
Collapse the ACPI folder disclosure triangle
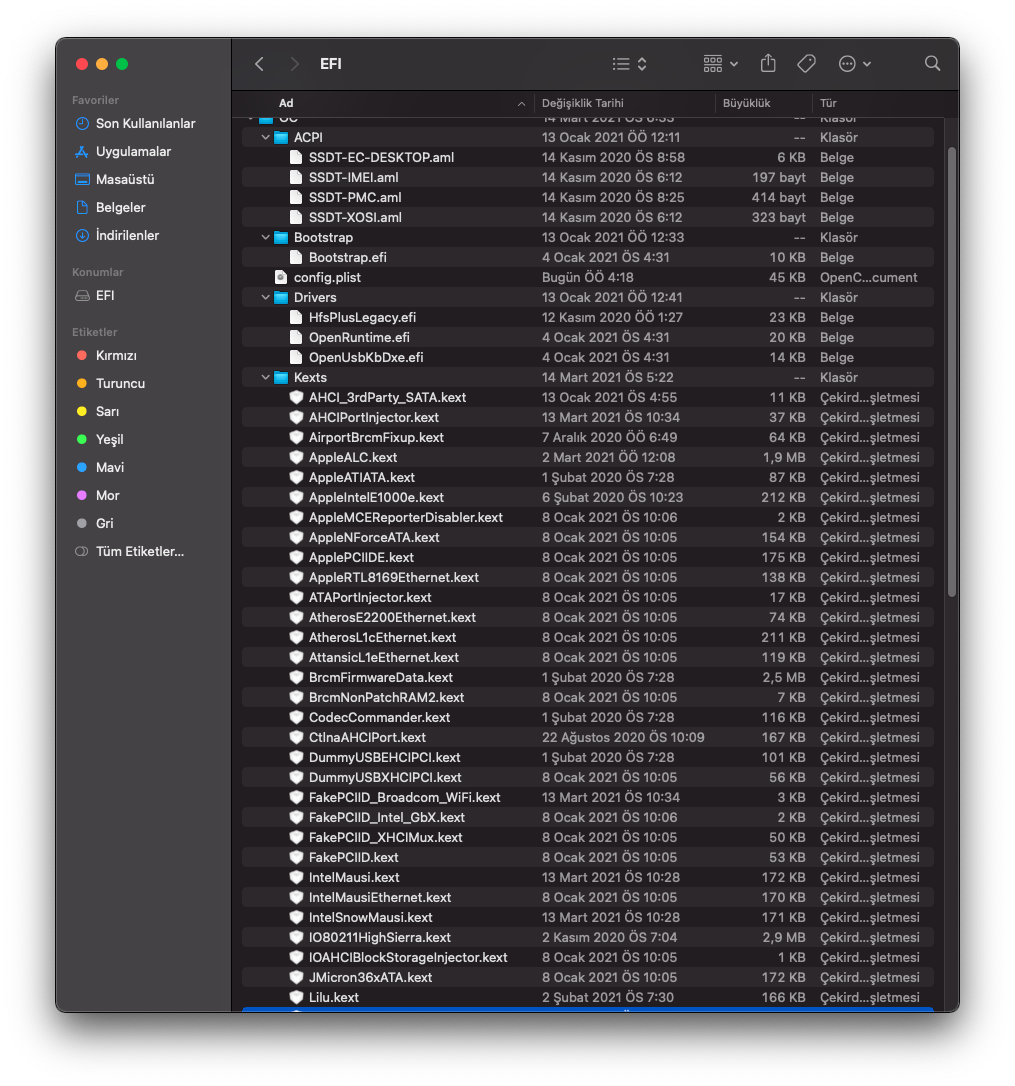(266, 138)
